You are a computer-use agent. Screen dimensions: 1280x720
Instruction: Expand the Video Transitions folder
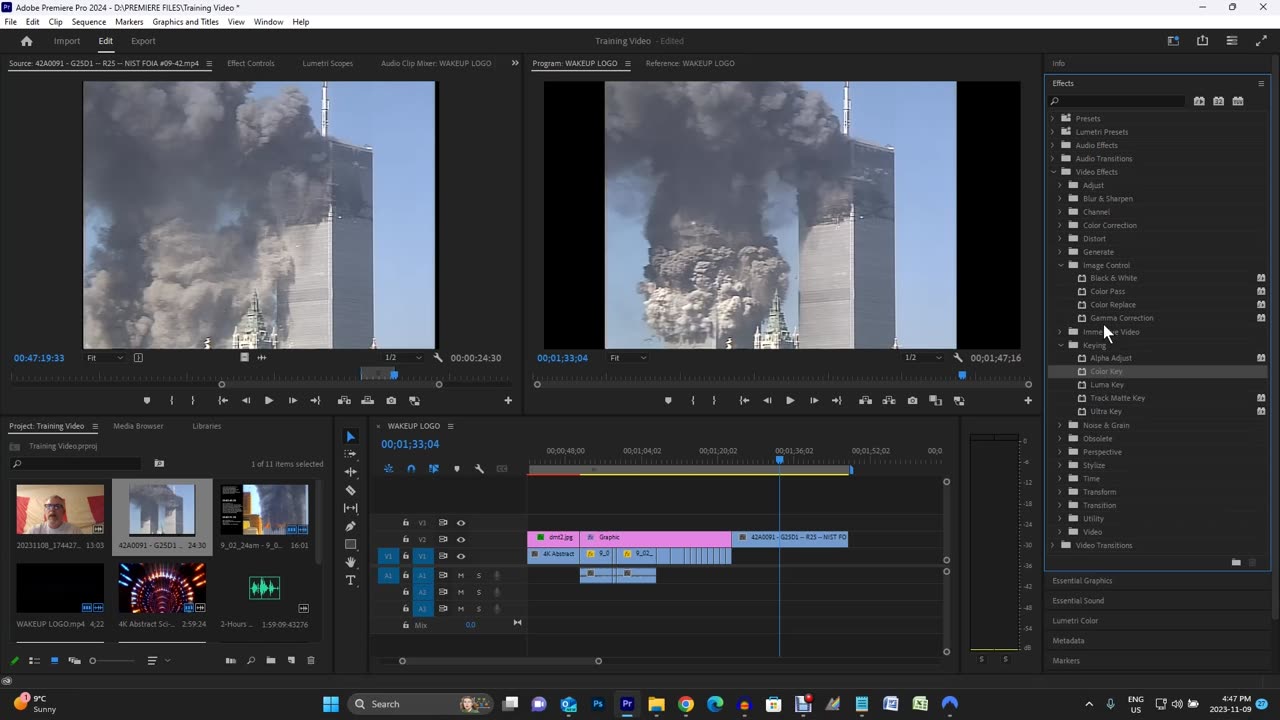1053,545
